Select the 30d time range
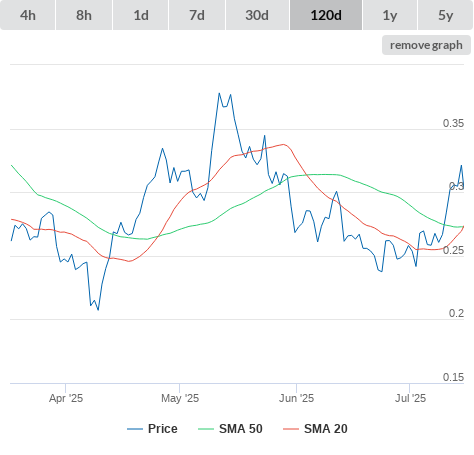This screenshot has width=474, height=455. 257,15
